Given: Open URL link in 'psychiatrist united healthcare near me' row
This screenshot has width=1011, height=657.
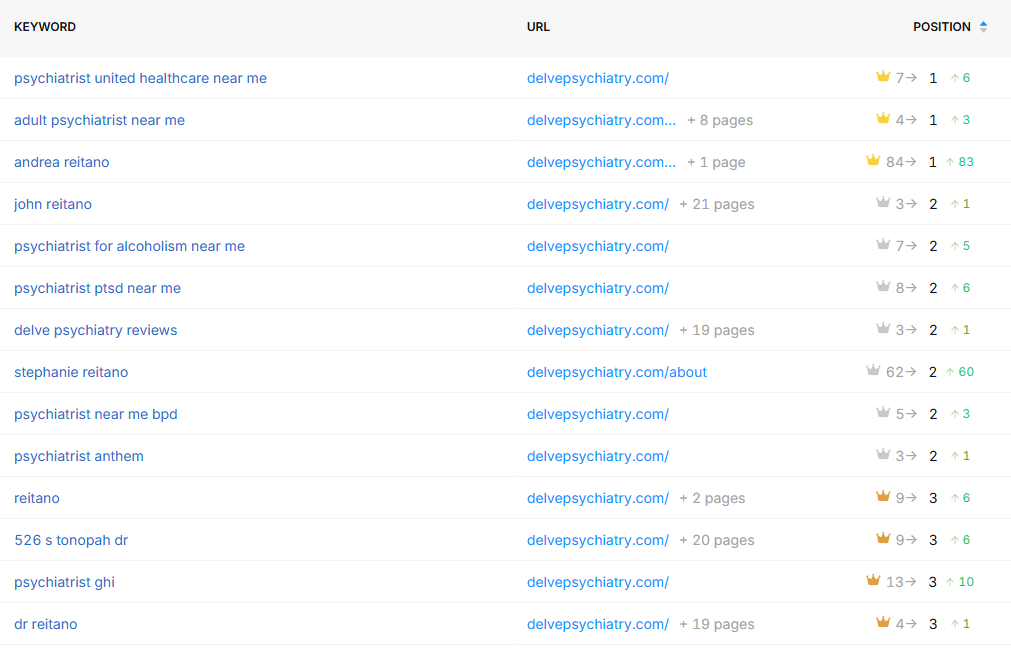Looking at the screenshot, I should pyautogui.click(x=598, y=78).
